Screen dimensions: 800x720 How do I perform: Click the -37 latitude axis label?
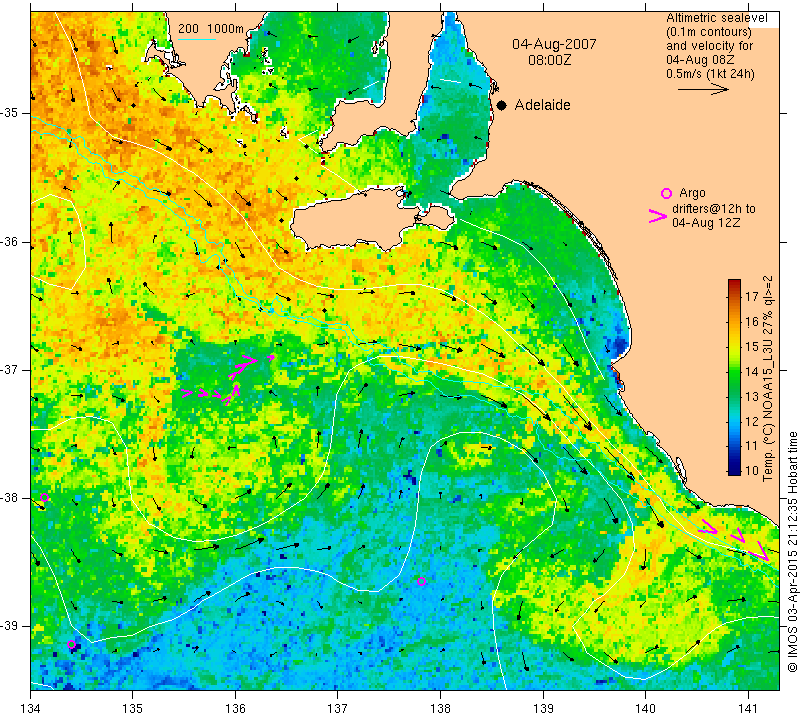tap(11, 369)
